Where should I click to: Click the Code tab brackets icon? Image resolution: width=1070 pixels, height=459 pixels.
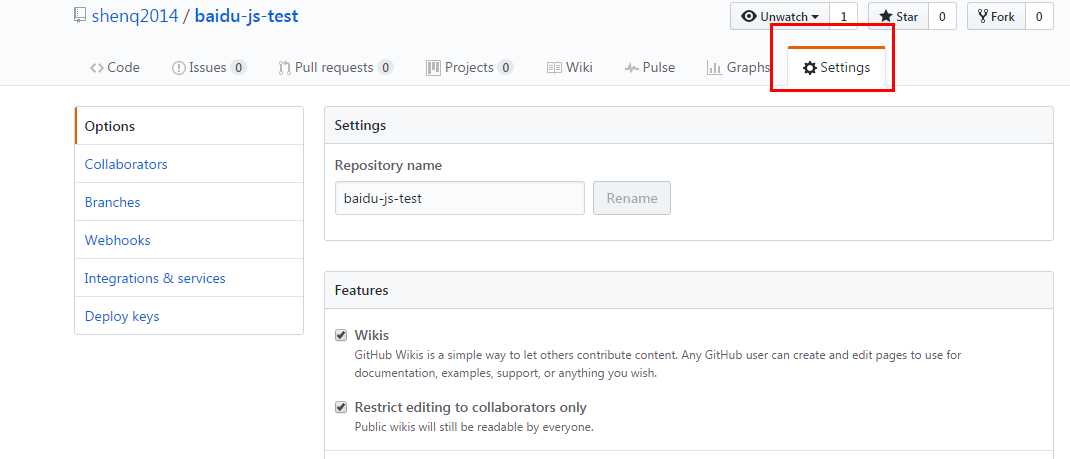point(97,68)
